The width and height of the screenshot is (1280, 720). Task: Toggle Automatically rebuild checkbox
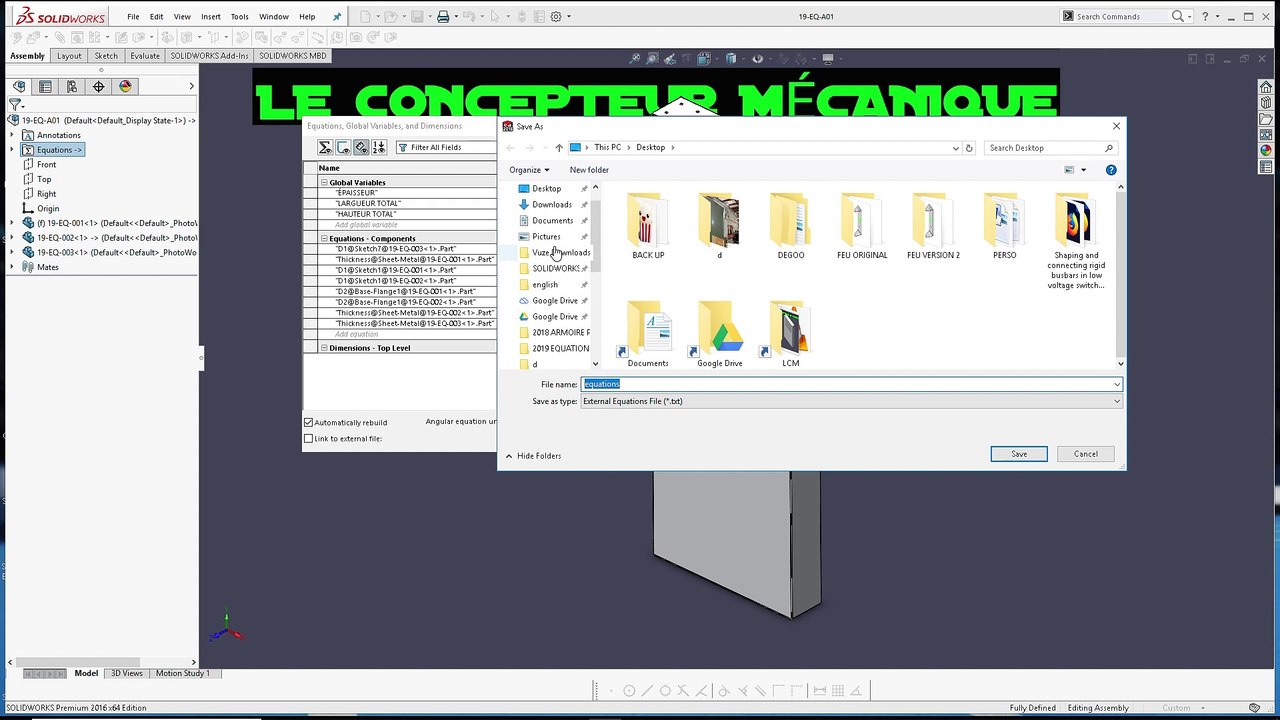[308, 423]
